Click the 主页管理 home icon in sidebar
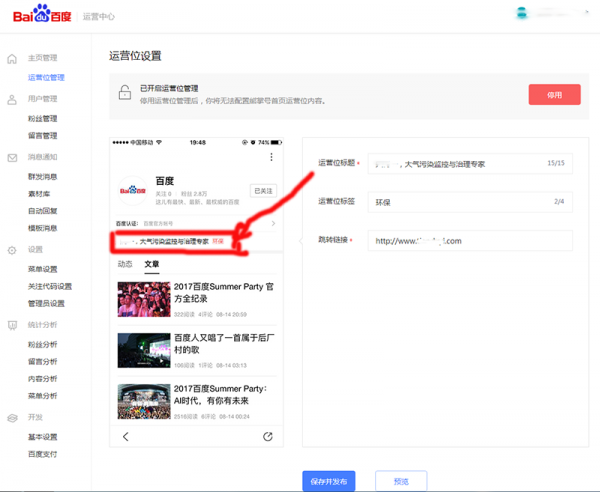Screen dimensions: 600x492 pos(12,59)
